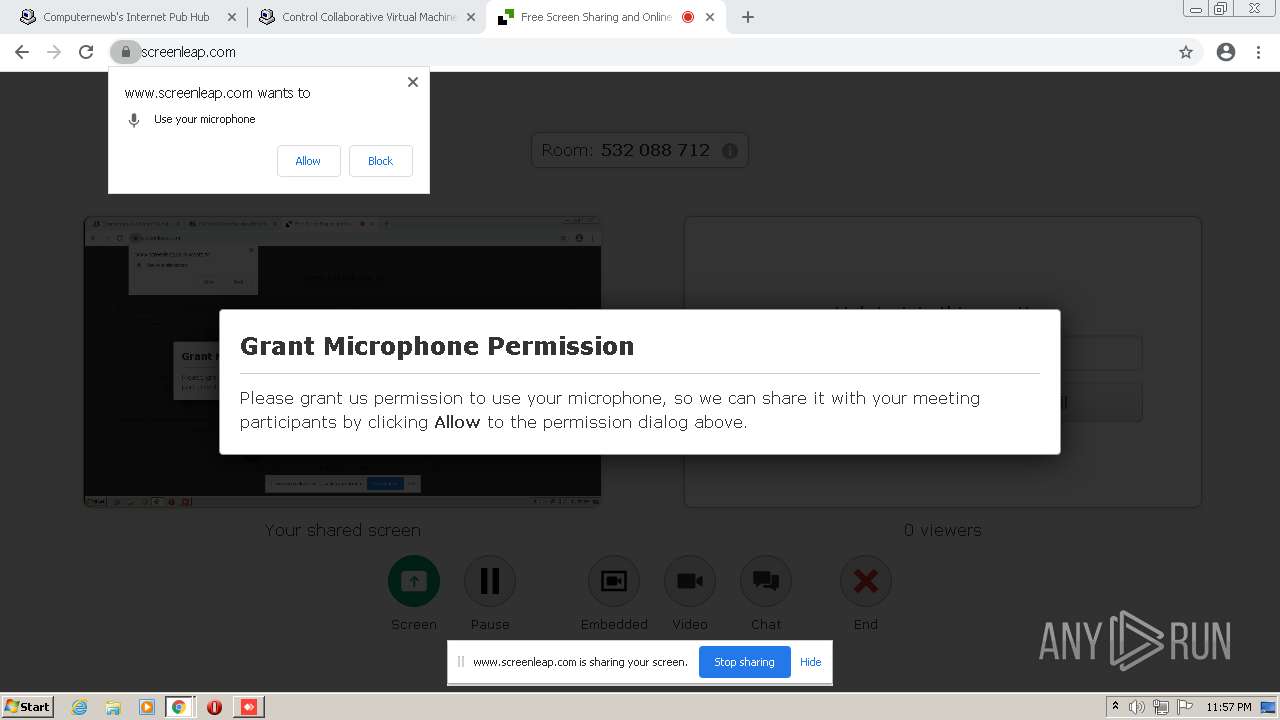Click the network tray icon
1280x720 pixels.
pos(1160,707)
